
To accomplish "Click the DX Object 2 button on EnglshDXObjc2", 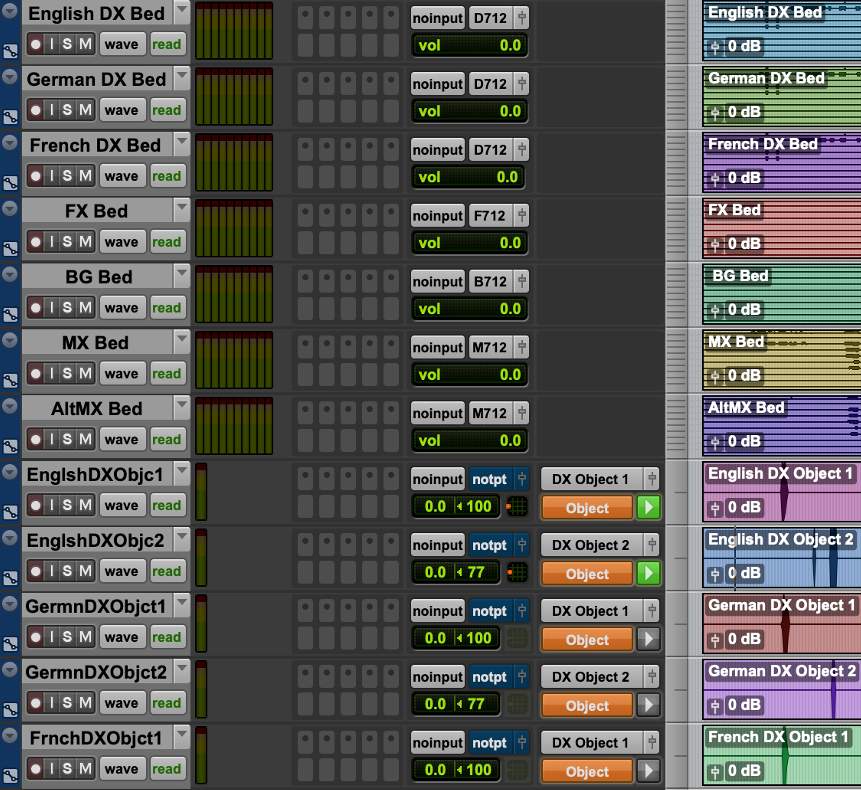I will (x=591, y=545).
